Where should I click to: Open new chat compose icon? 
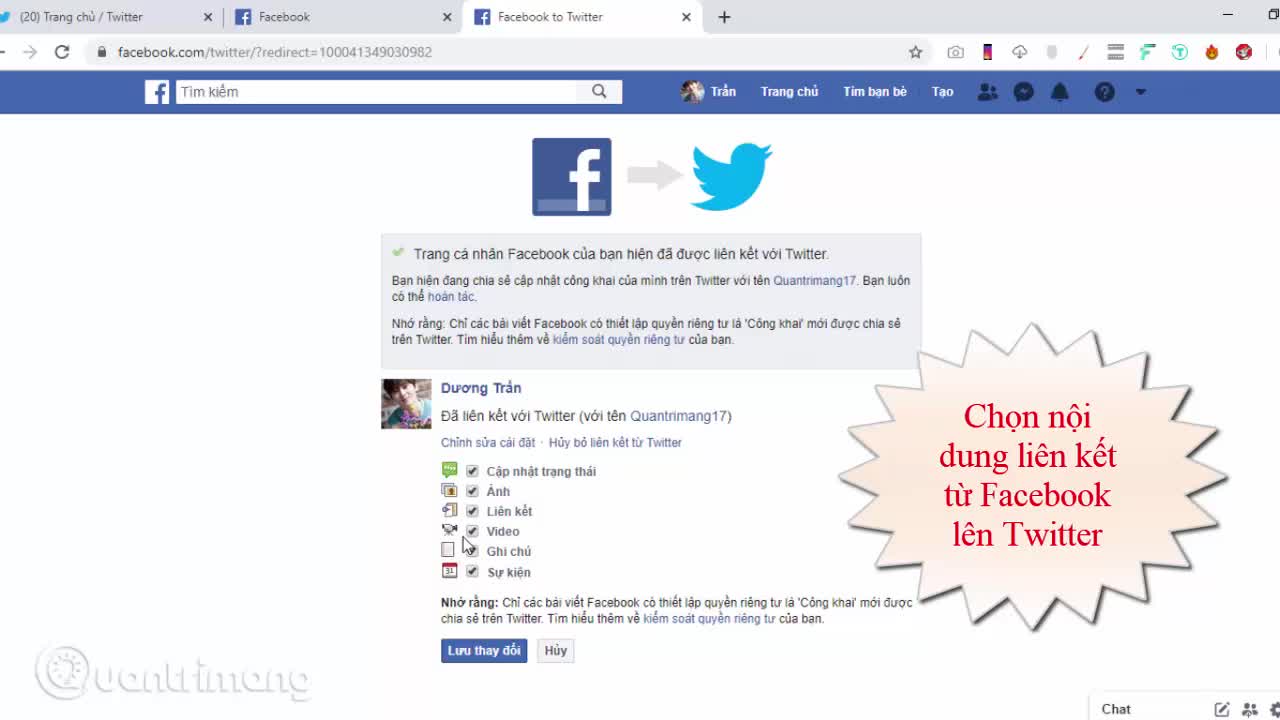click(1222, 709)
